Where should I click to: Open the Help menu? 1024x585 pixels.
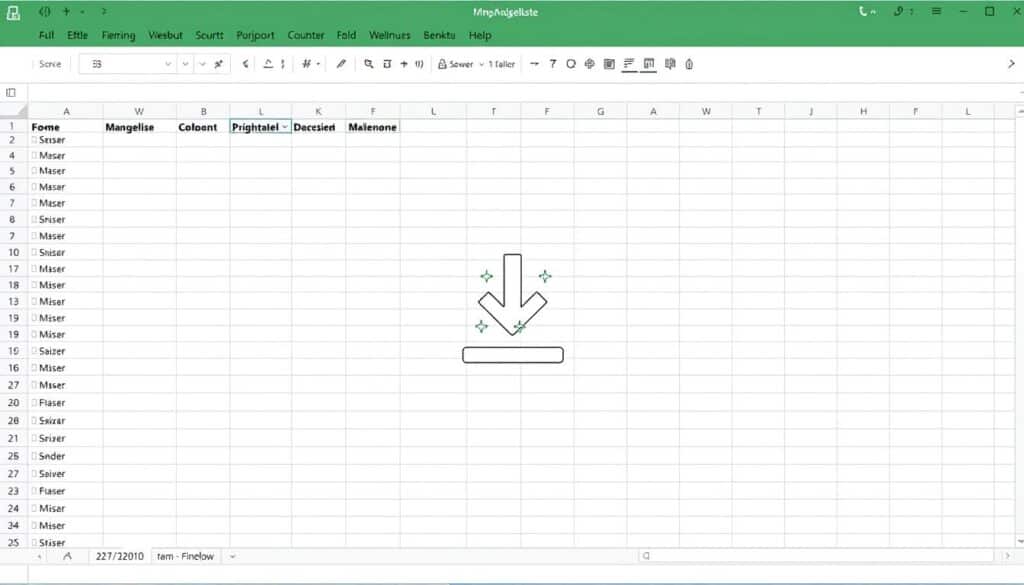479,35
